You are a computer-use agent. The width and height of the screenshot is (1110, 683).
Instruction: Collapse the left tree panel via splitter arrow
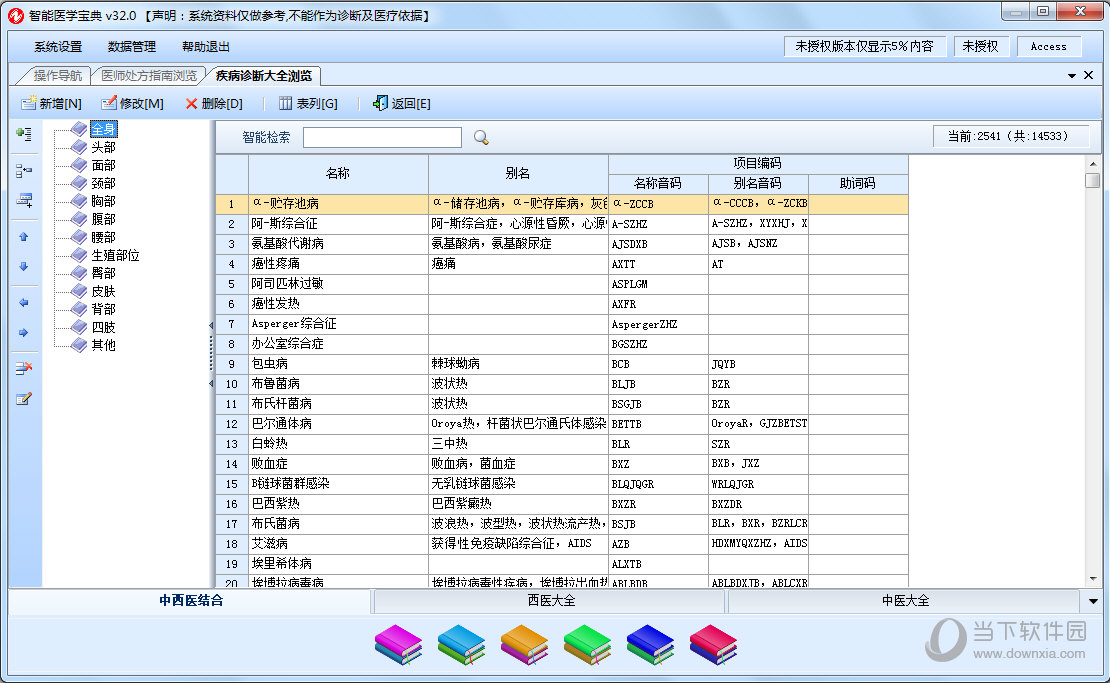(x=211, y=326)
